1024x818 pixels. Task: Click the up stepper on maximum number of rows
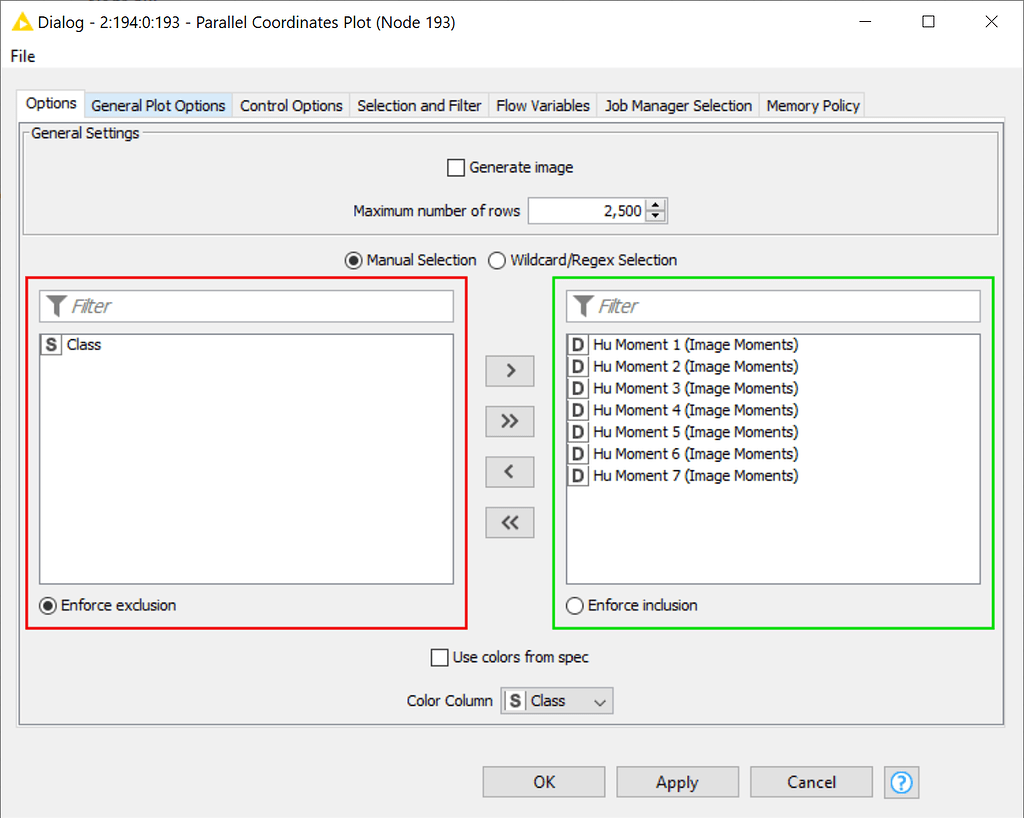(655, 205)
